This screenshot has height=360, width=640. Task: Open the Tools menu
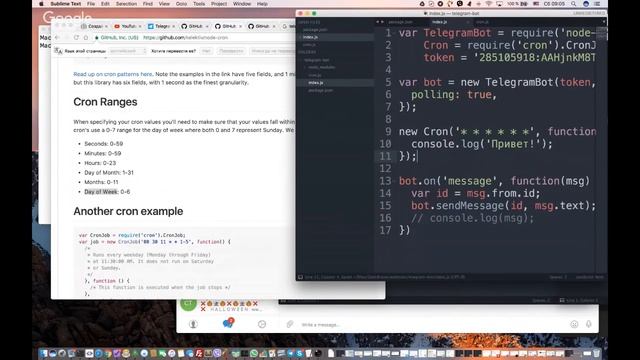click(199, 4)
